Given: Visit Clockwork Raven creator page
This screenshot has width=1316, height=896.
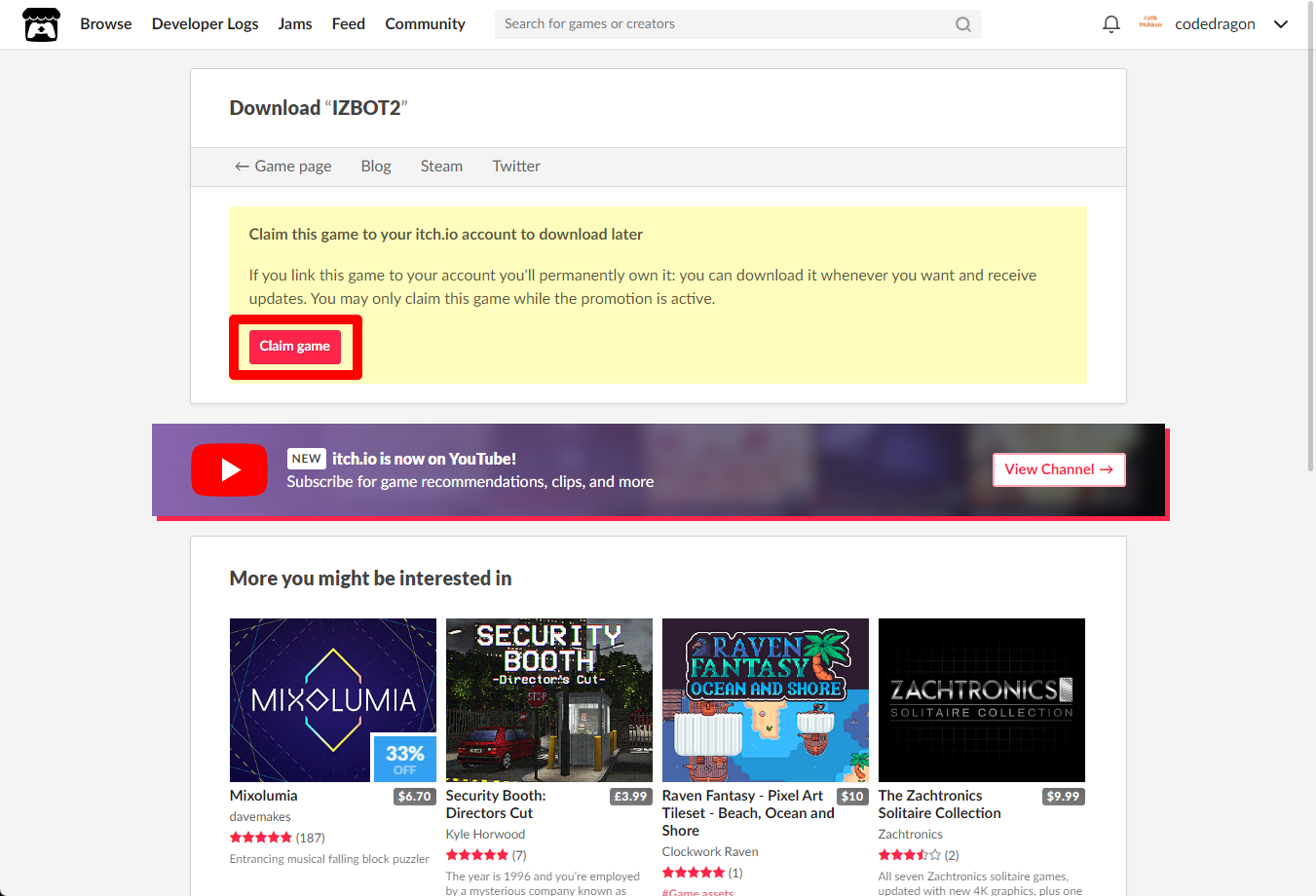Looking at the screenshot, I should coord(710,852).
